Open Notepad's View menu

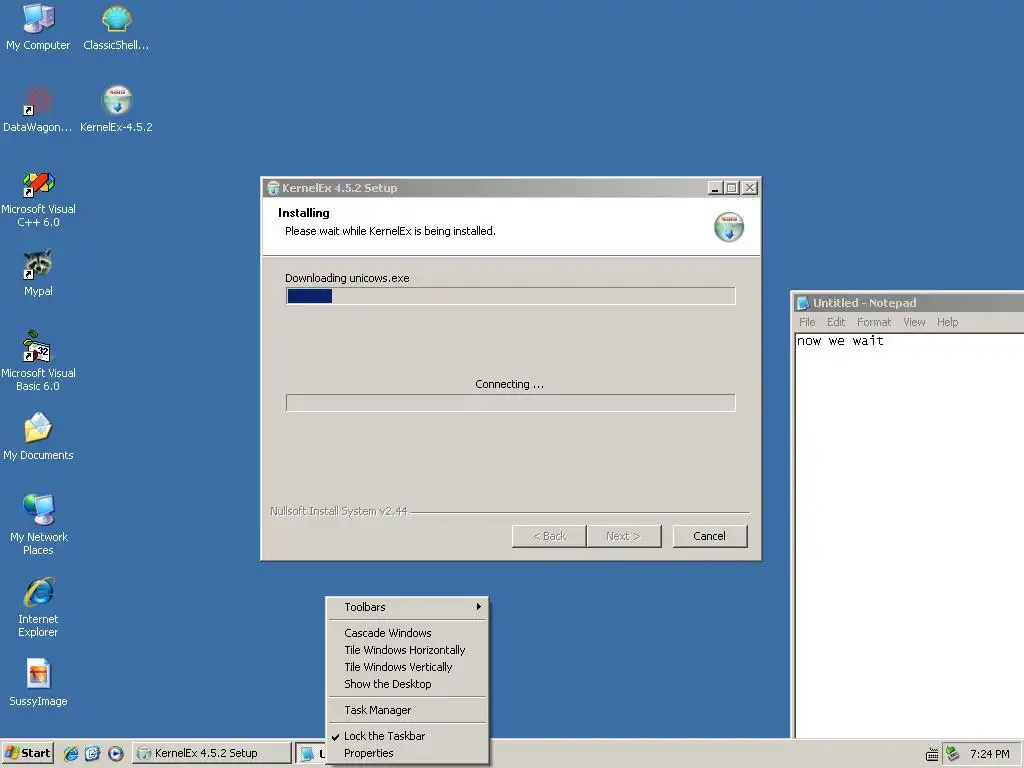point(914,322)
